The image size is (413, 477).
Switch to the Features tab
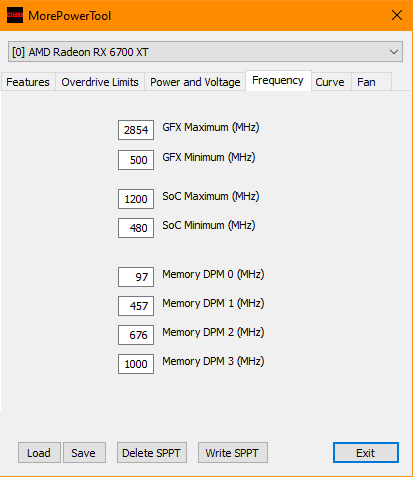click(x=28, y=82)
